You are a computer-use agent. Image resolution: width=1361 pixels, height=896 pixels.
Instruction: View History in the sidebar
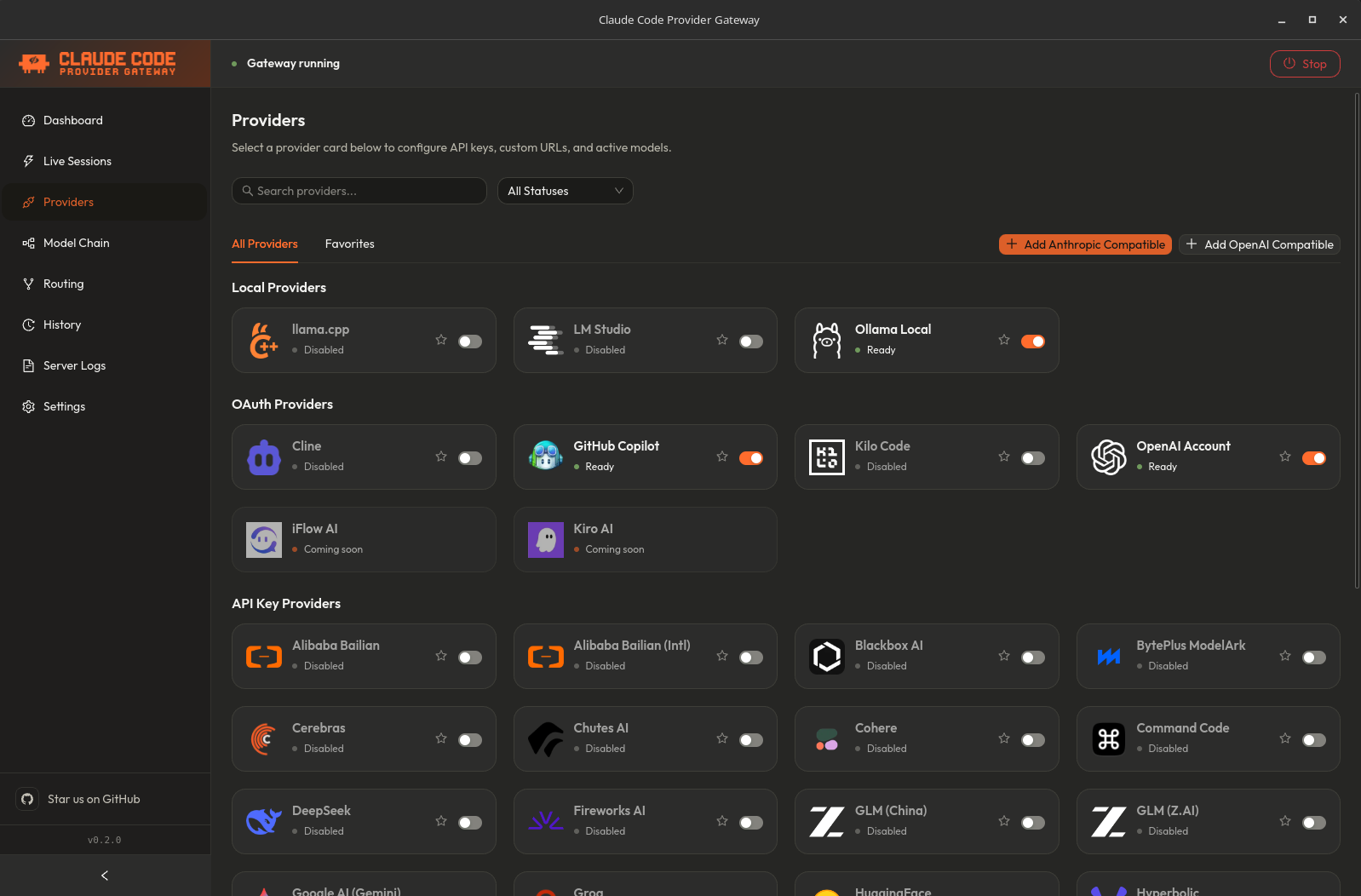tap(105, 325)
